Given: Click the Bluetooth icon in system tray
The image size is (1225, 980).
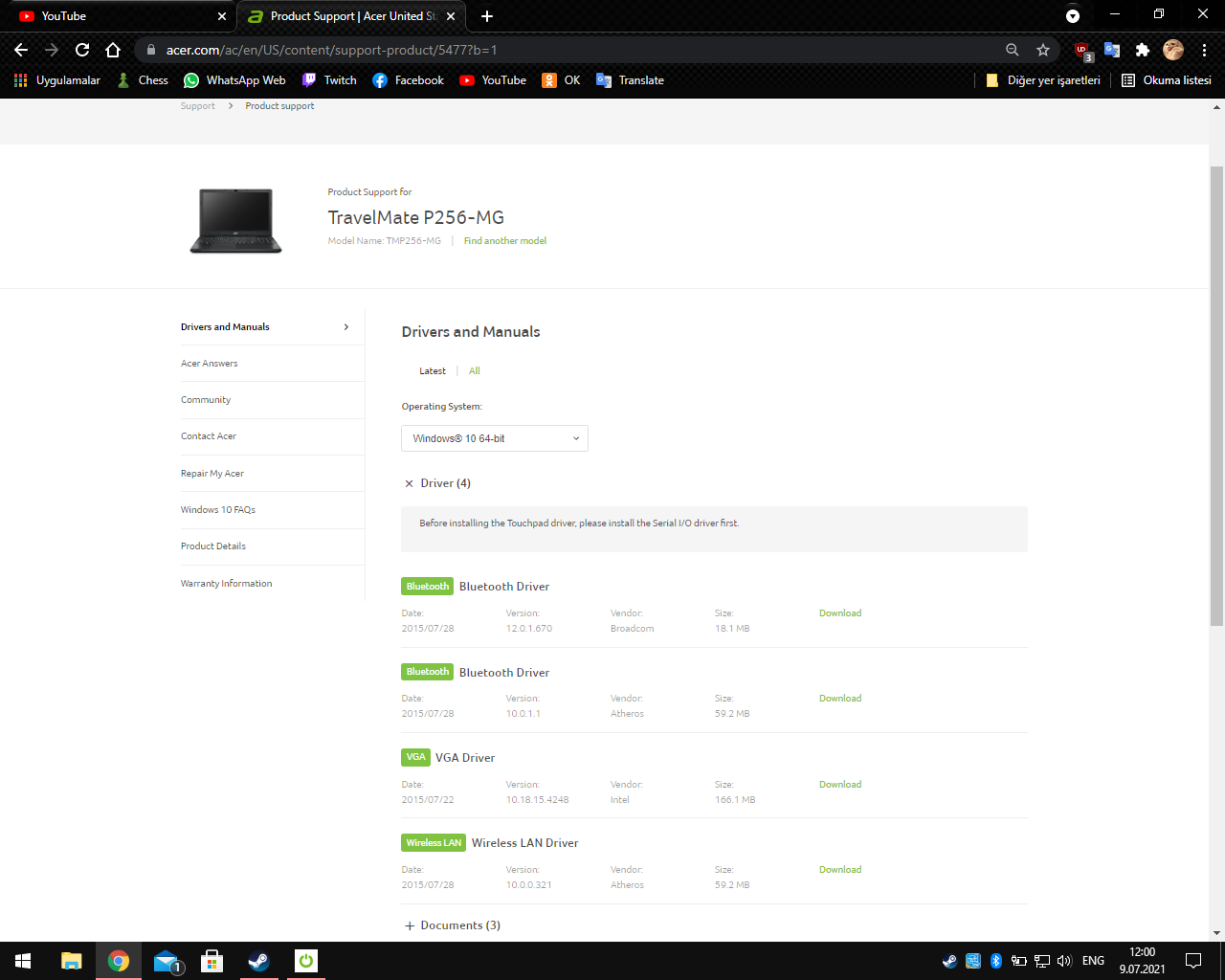Looking at the screenshot, I should (996, 961).
